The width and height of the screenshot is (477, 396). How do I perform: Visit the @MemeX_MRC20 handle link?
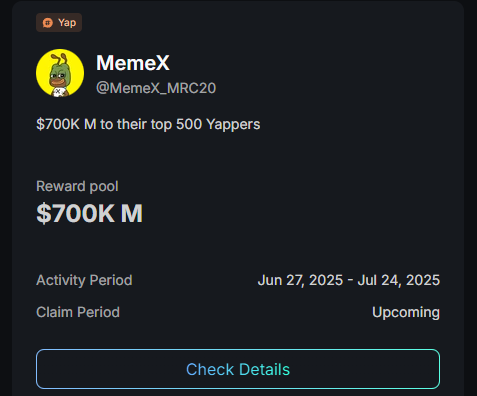click(x=156, y=88)
